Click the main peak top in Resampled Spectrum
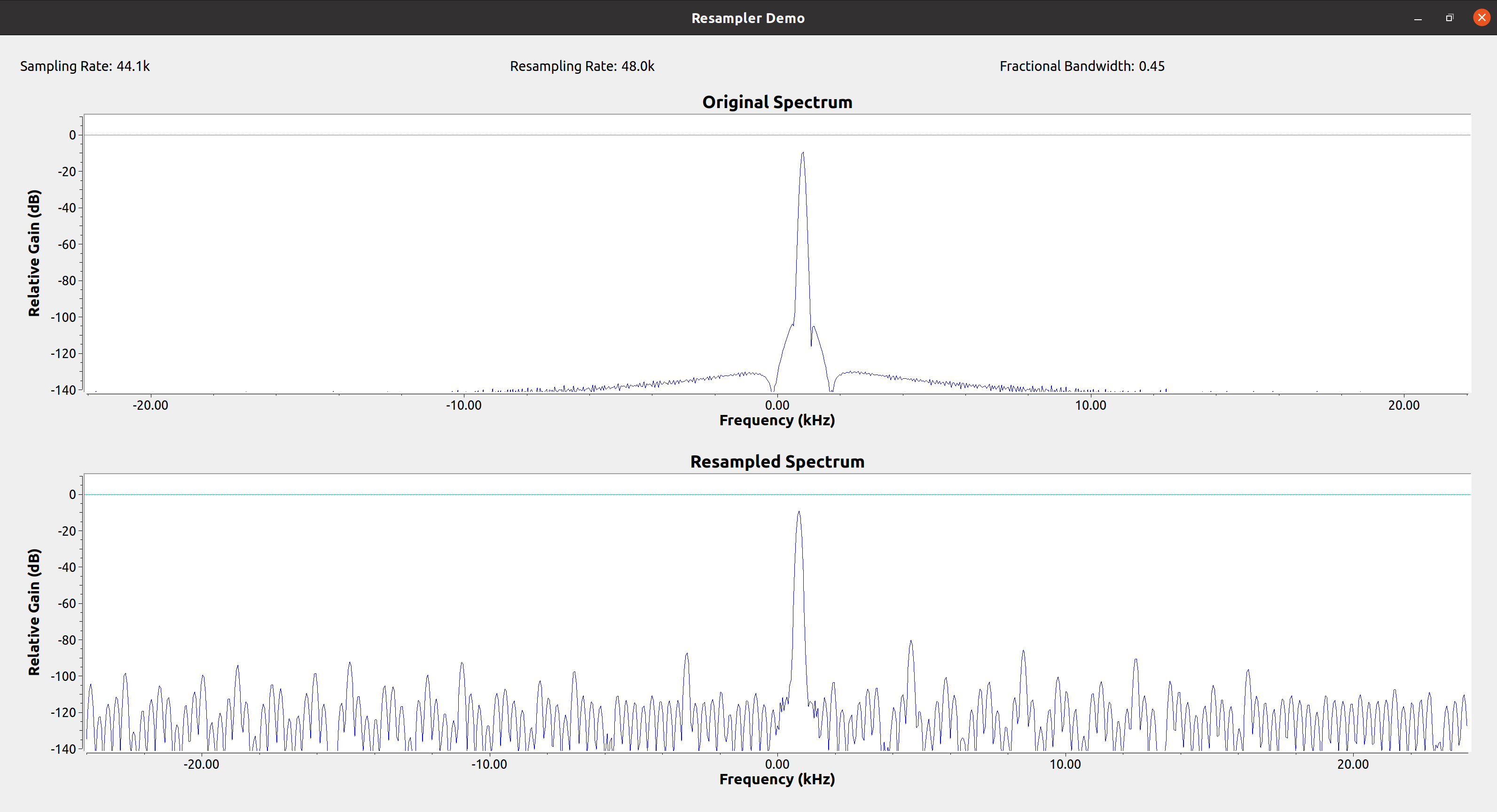 click(x=799, y=513)
